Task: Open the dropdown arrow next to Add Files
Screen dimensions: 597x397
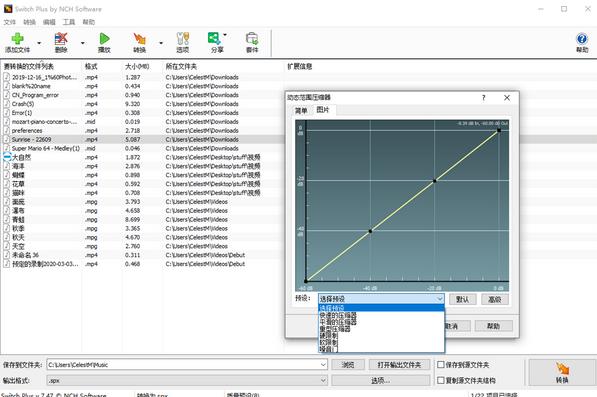Action: [x=39, y=43]
